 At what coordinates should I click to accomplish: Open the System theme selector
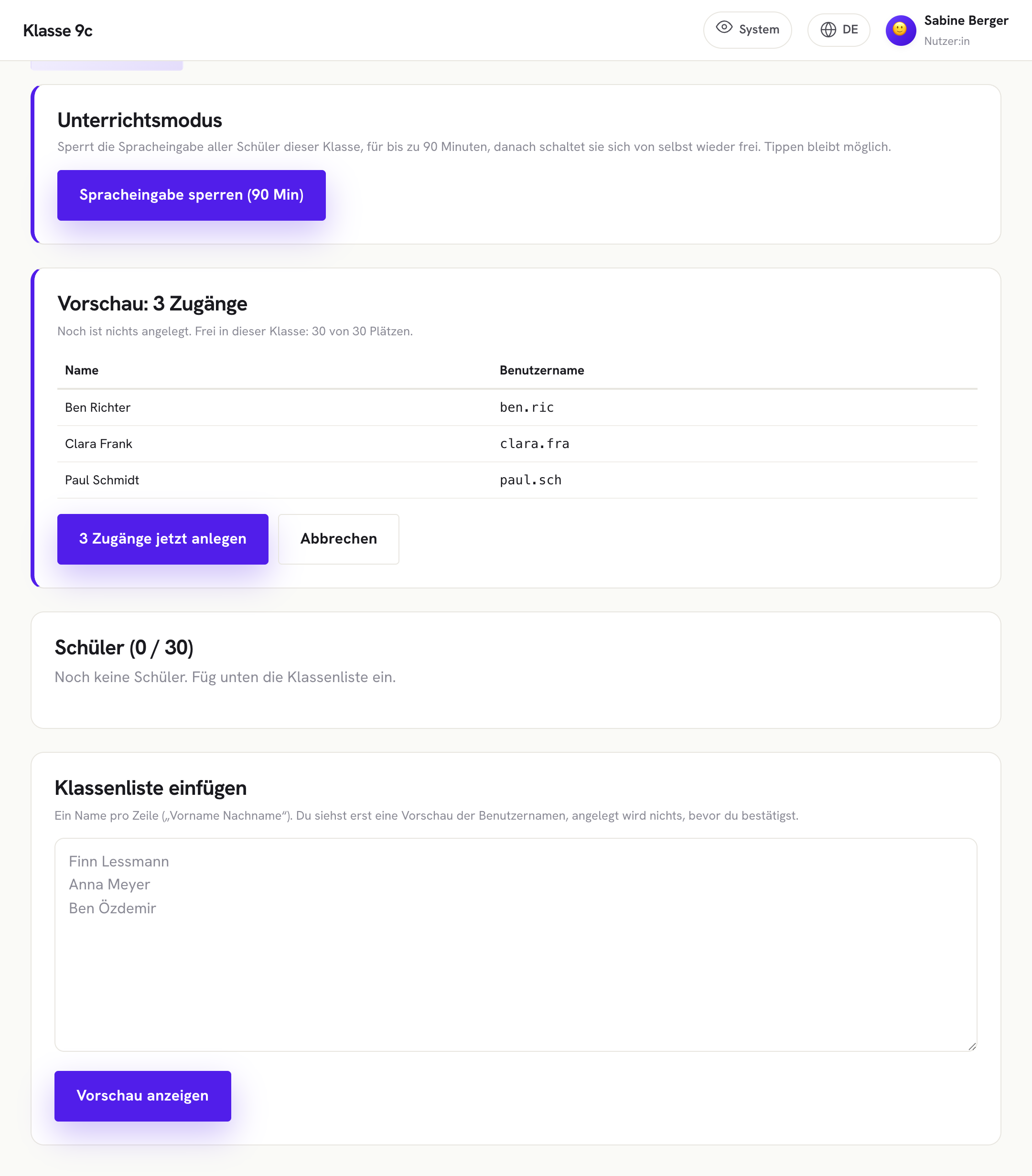click(747, 30)
